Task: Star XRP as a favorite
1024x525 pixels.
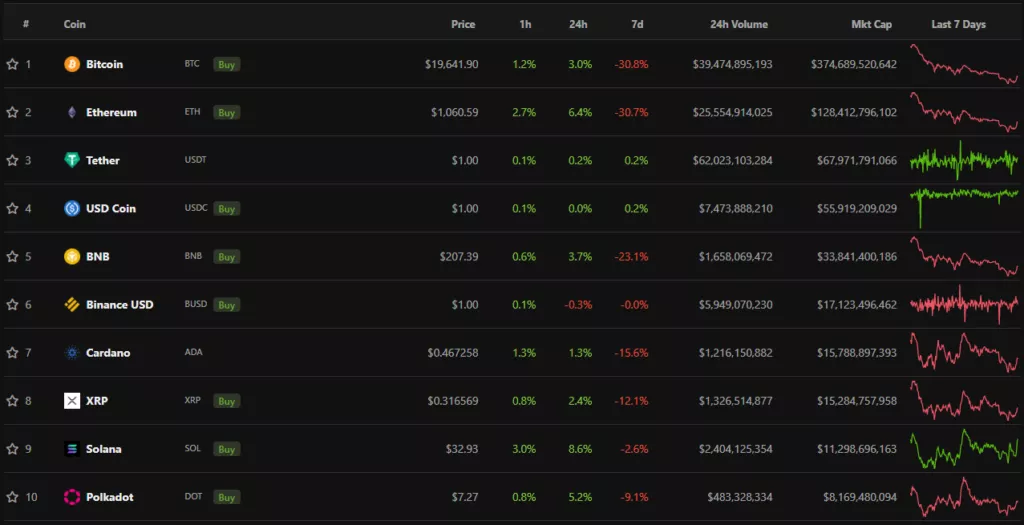Action: 12,401
